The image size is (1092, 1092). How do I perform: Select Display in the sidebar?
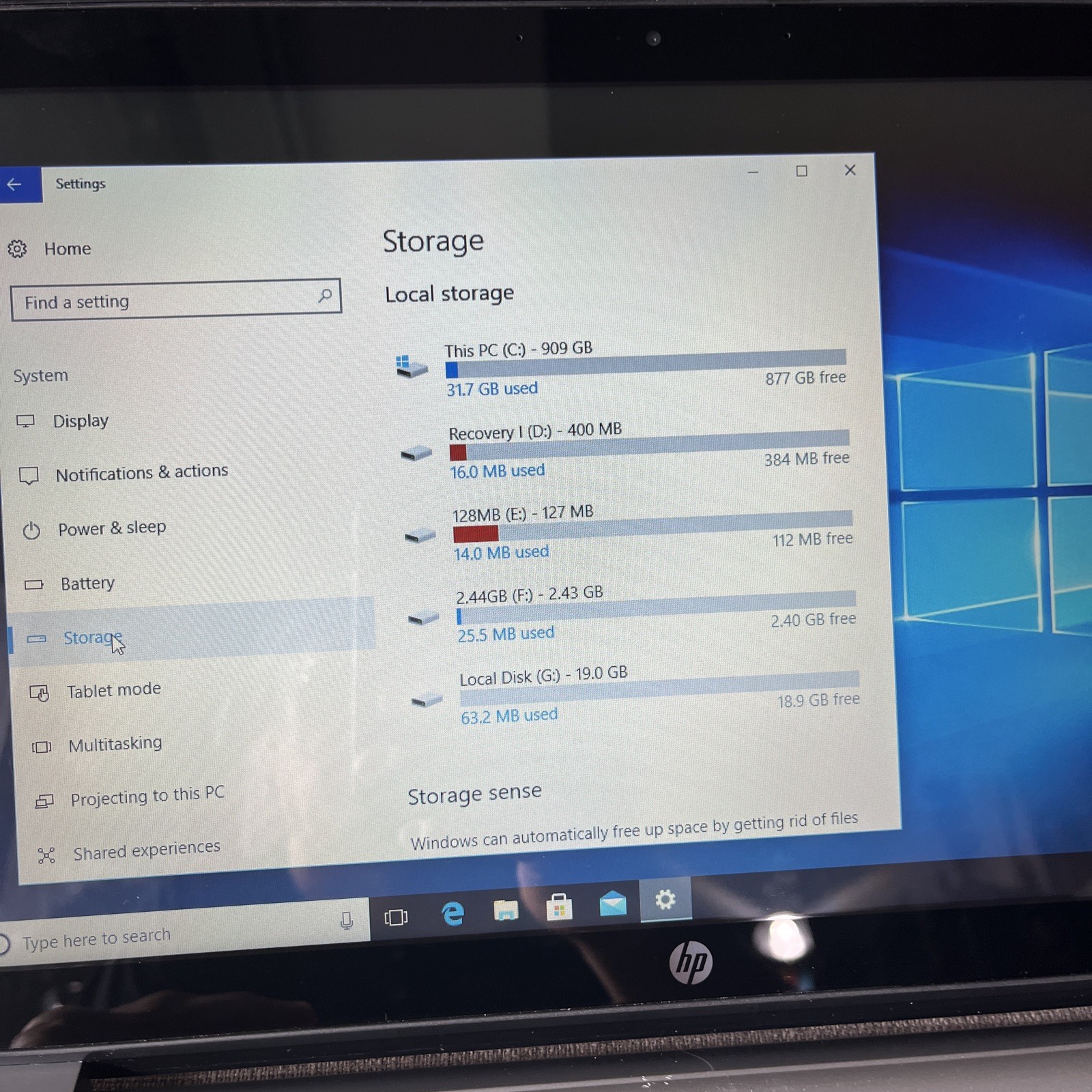pos(81,421)
